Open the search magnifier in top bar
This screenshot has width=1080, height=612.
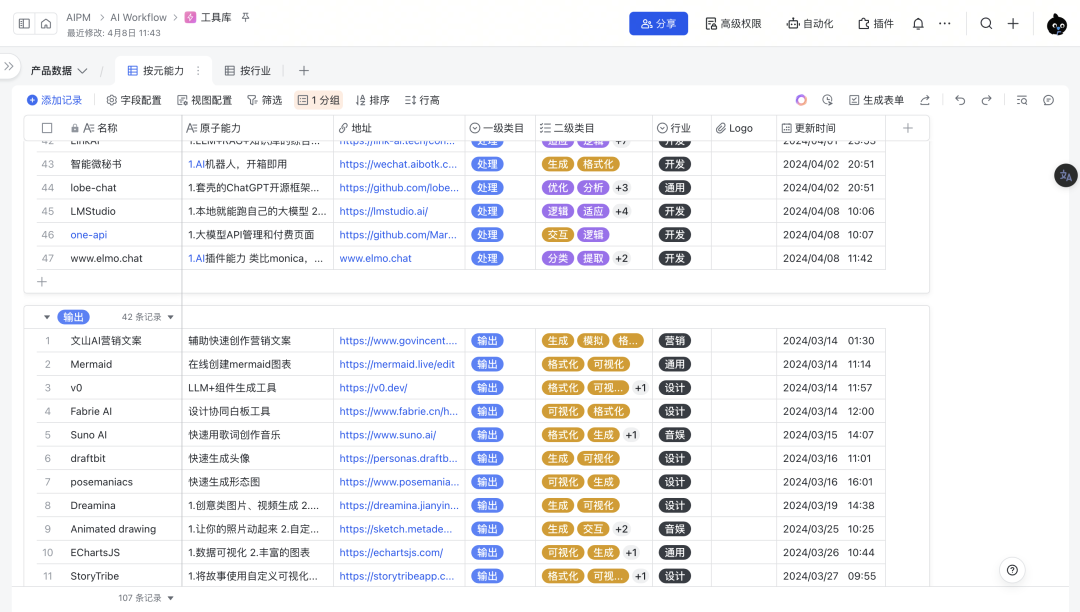click(x=986, y=24)
